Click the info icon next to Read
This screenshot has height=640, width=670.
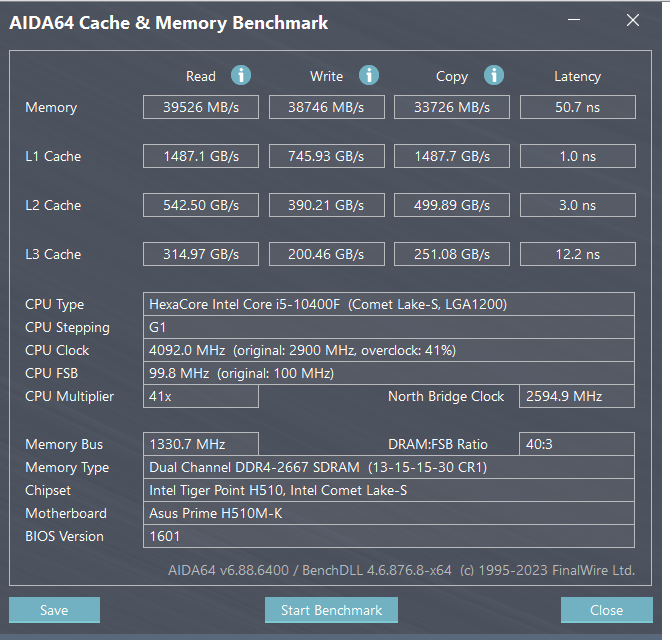(241, 76)
